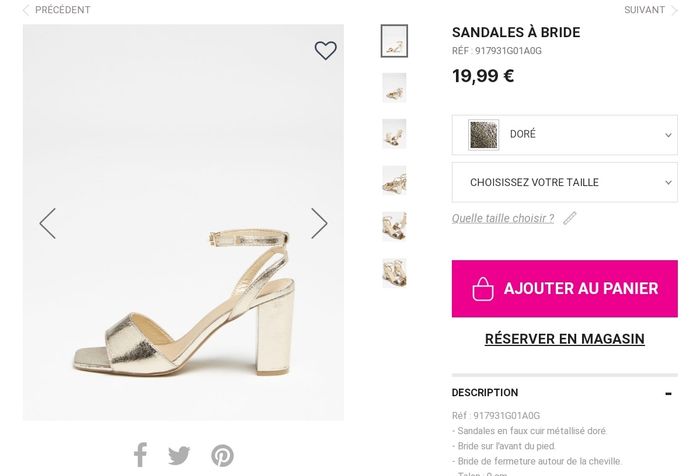Image resolution: width=700 pixels, height=476 pixels.
Task: Click the Doré gold color swatch
Action: tap(484, 135)
